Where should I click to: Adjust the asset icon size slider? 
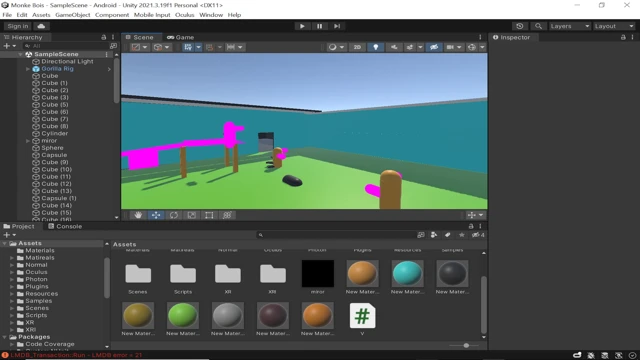pos(466,345)
